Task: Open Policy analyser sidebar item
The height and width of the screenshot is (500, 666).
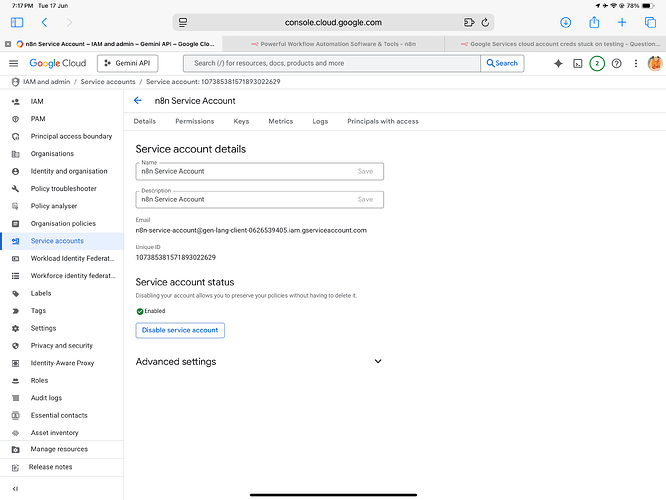Action: tap(62, 206)
